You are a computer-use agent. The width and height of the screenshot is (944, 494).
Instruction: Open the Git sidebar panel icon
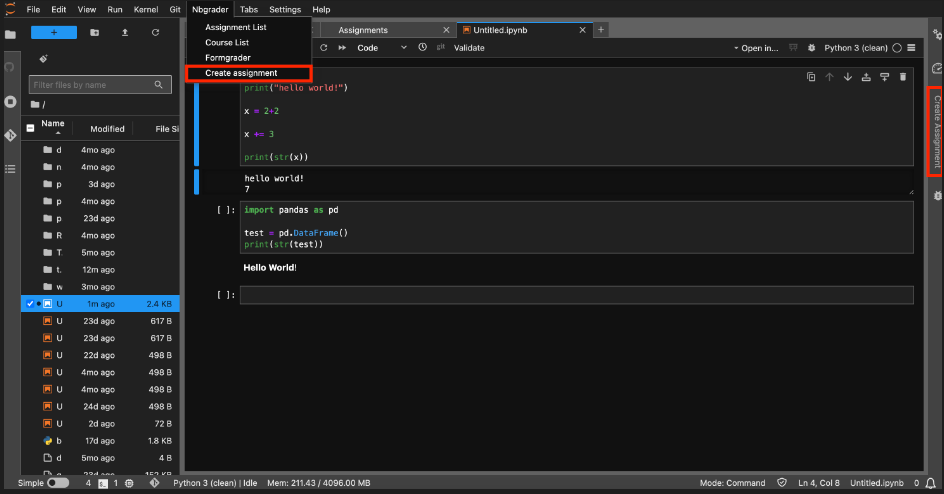pos(10,135)
